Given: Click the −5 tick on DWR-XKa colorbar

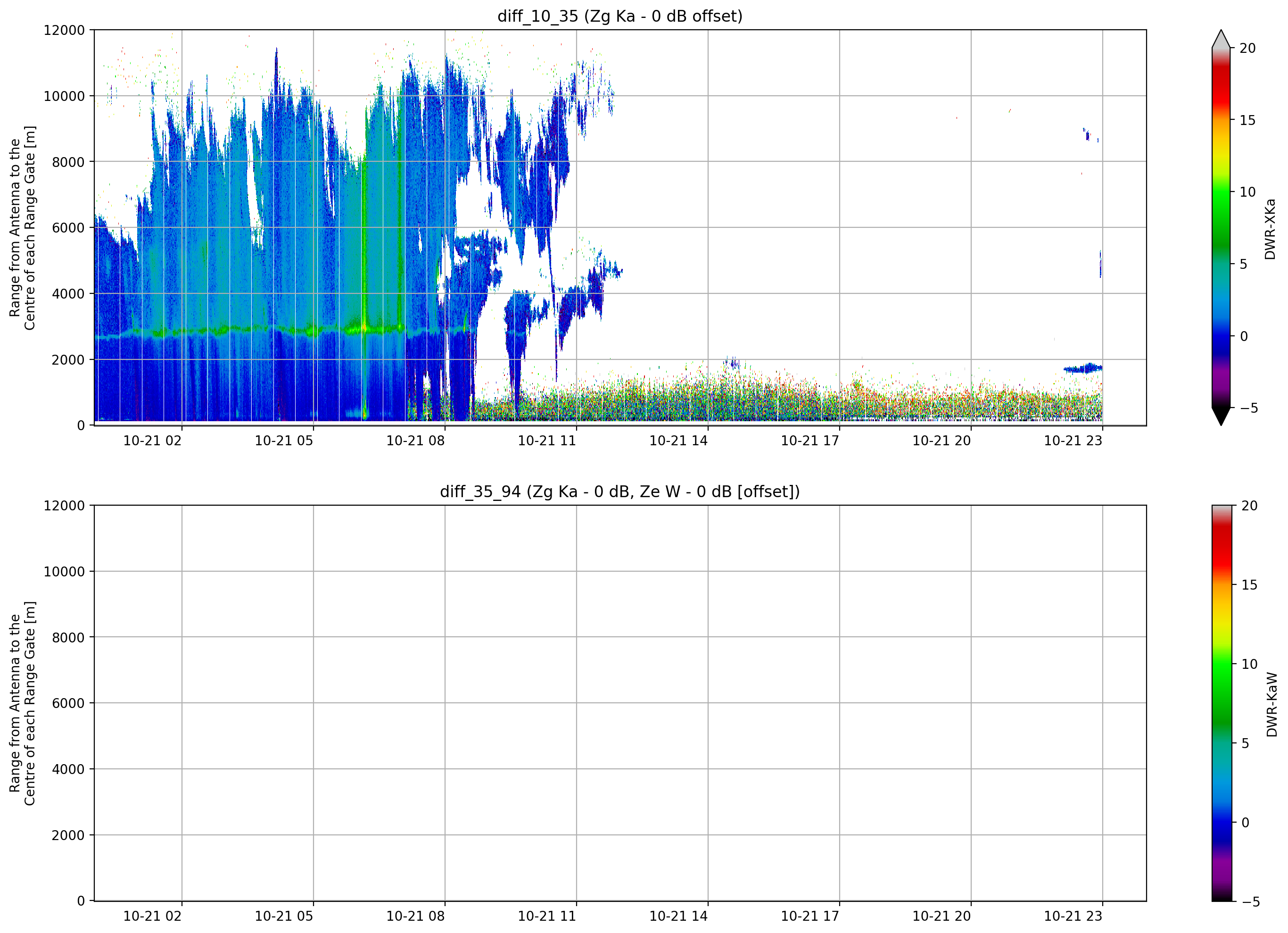Looking at the screenshot, I should click(1248, 408).
